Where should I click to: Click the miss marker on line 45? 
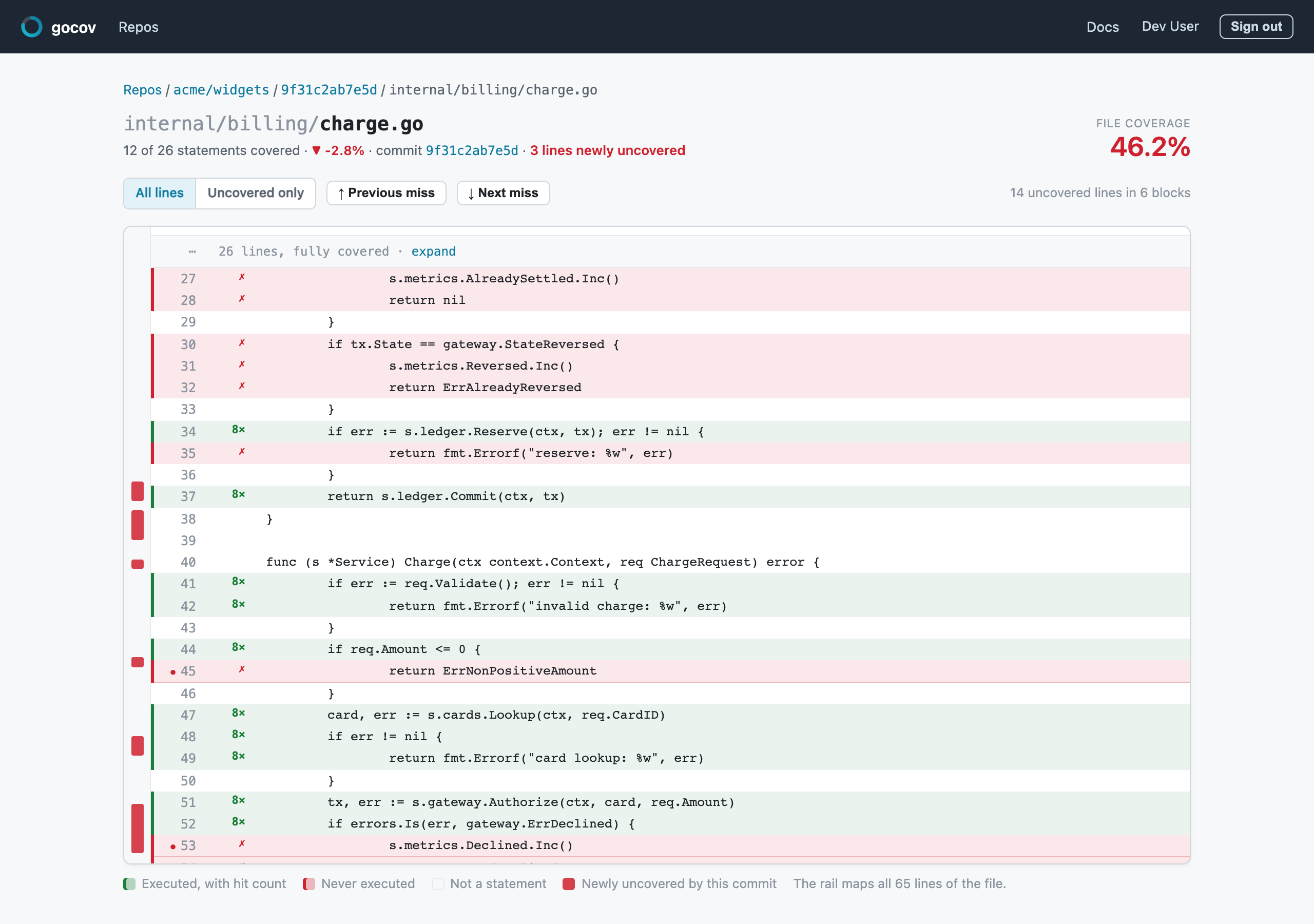click(242, 669)
